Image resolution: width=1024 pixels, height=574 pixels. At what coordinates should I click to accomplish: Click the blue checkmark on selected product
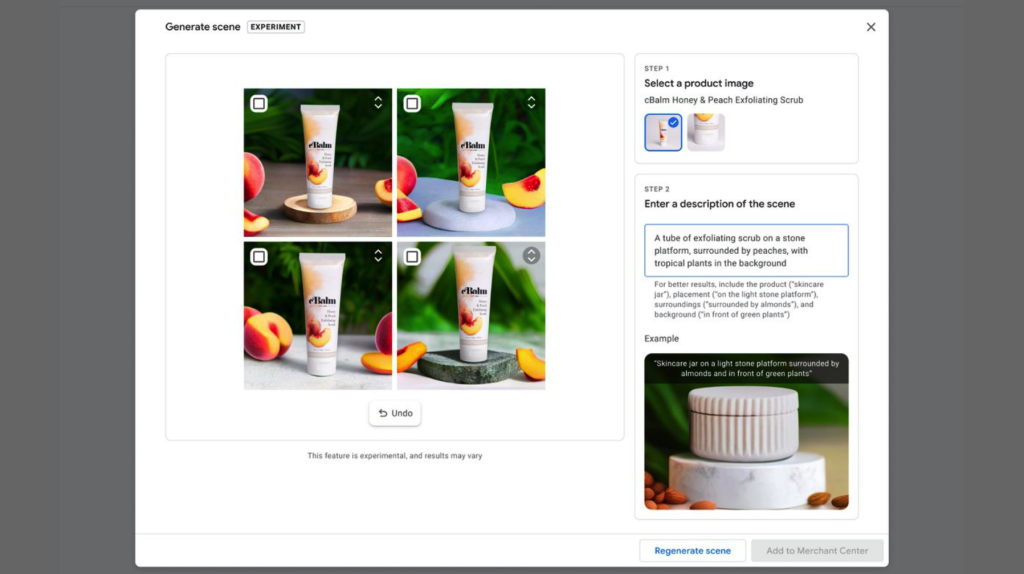tap(673, 122)
